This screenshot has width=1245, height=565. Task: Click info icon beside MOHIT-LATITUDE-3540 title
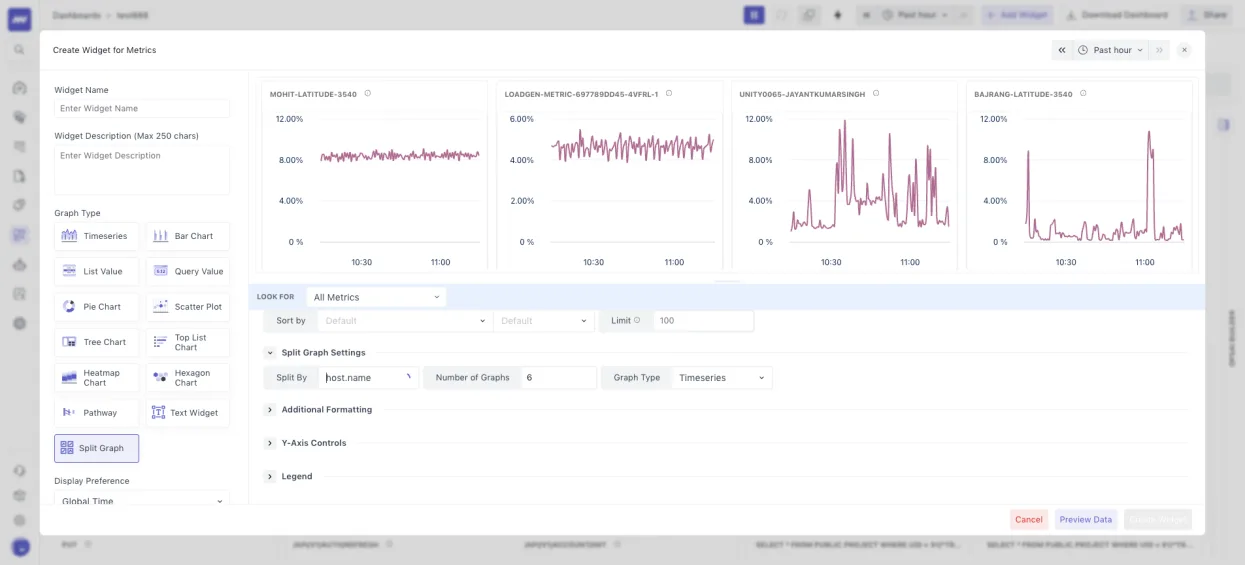coord(368,94)
